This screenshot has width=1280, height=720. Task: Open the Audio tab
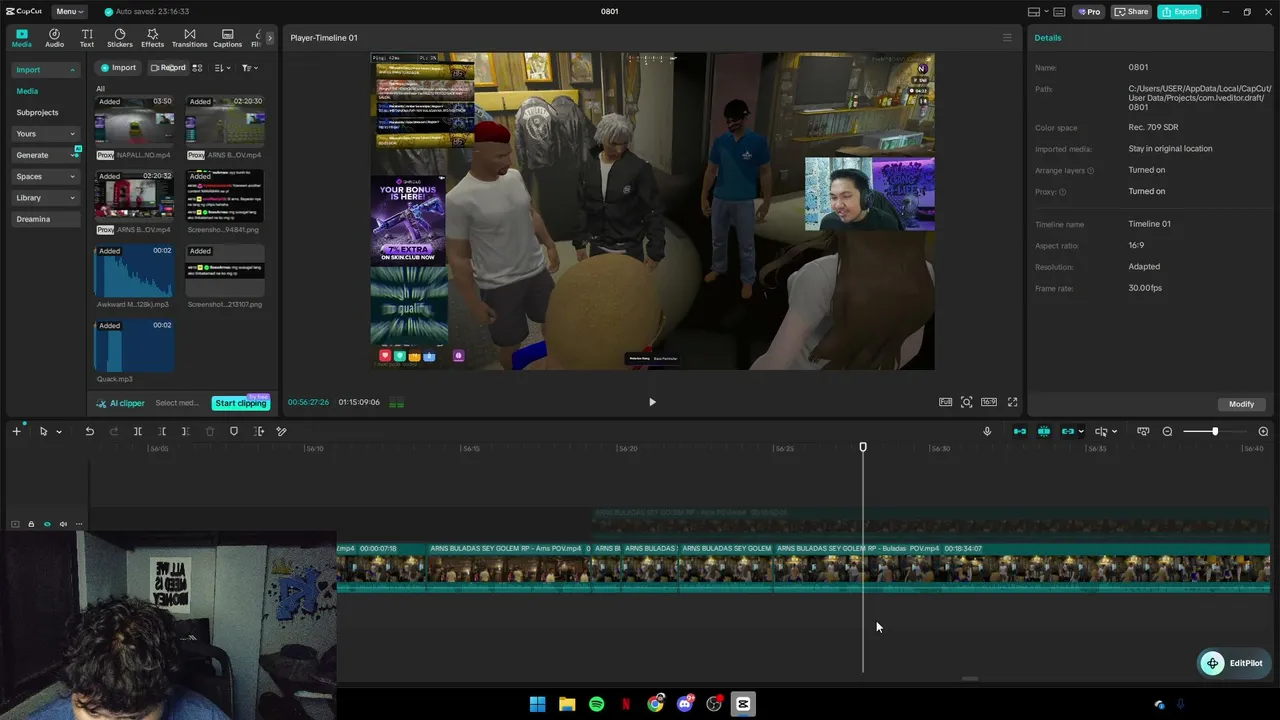click(54, 38)
